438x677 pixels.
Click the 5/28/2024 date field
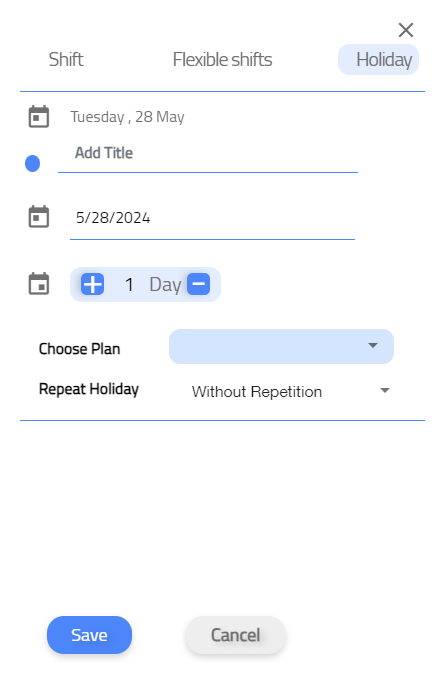212,218
